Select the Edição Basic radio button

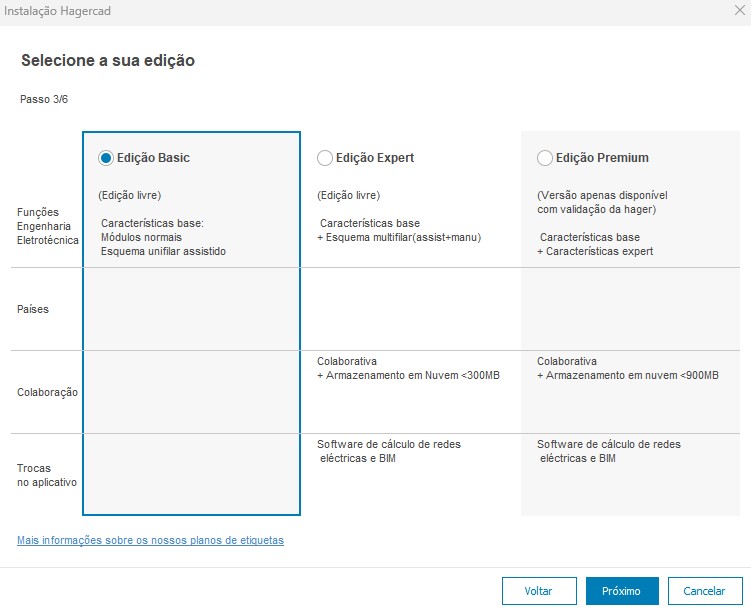point(106,158)
